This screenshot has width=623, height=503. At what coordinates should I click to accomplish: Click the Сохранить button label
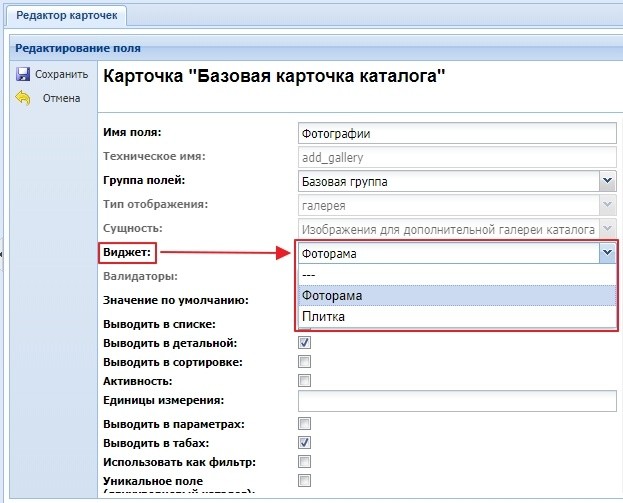(x=62, y=75)
